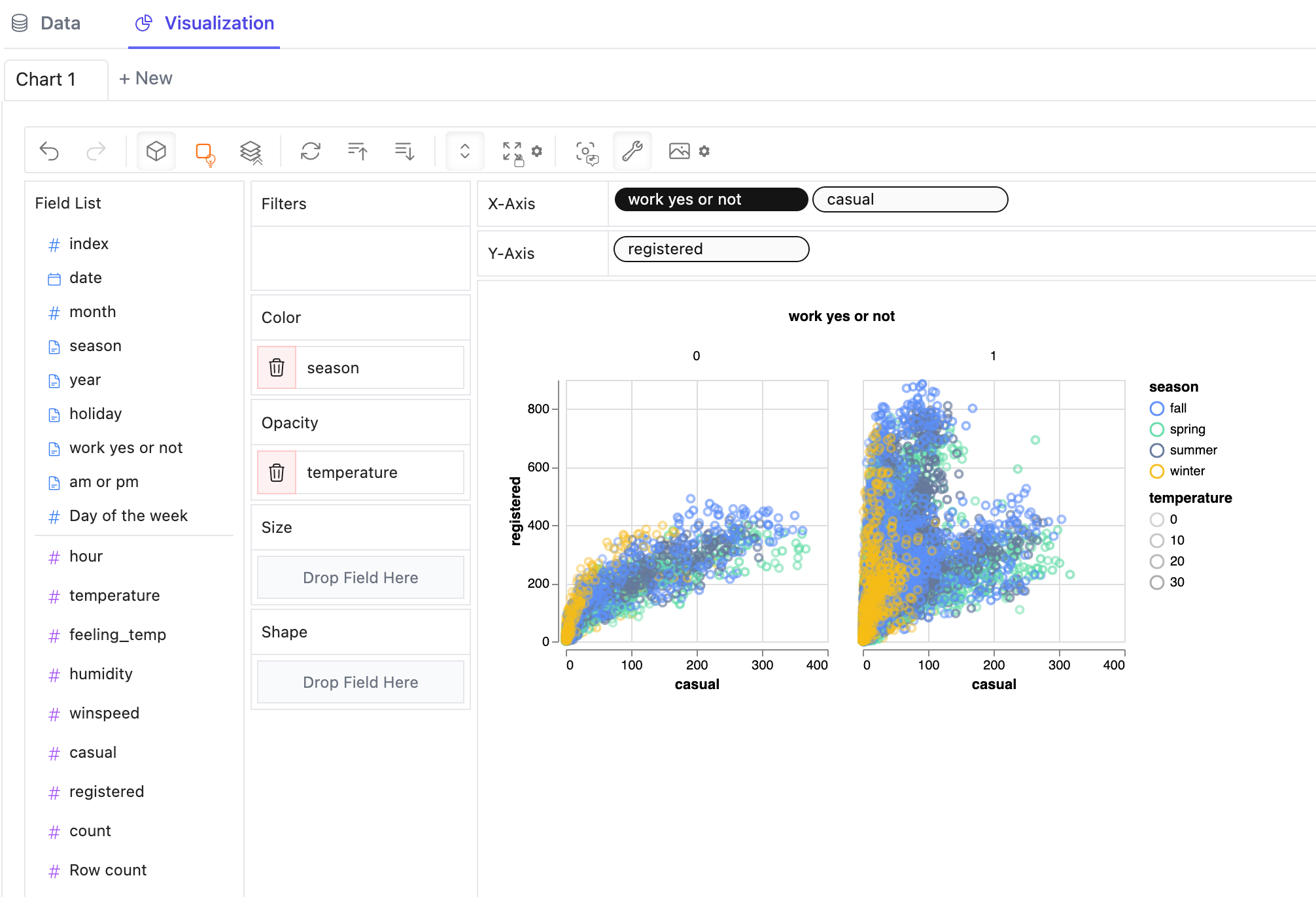
Task: Click the sort ascending icon
Action: 357,152
